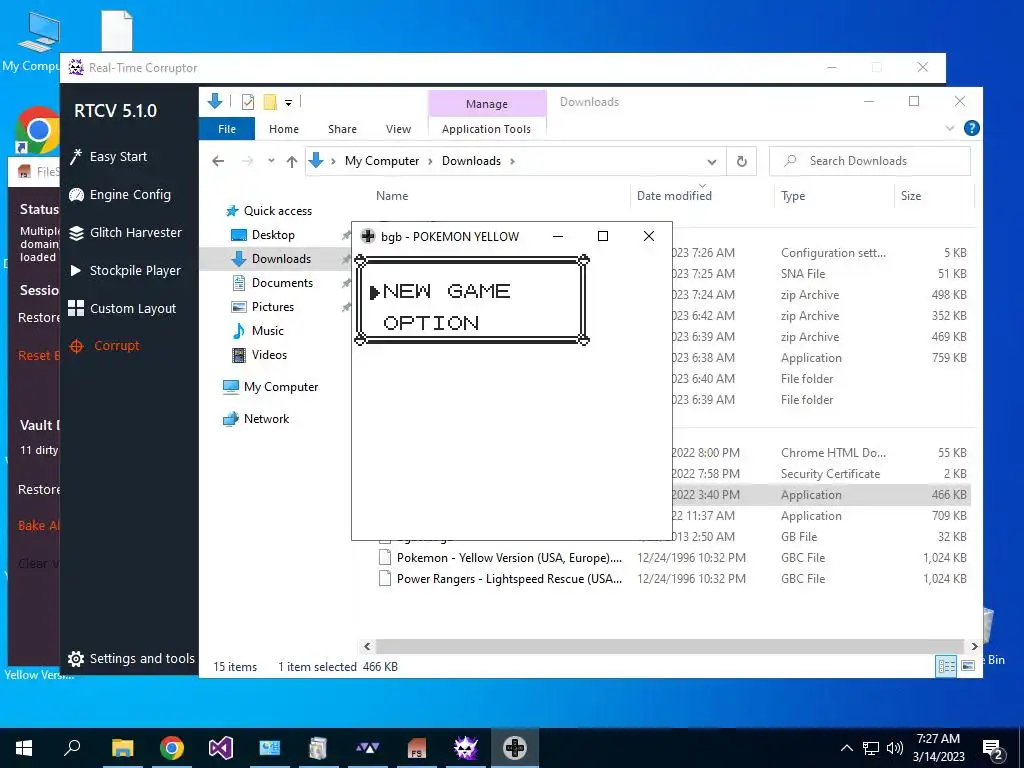The height and width of the screenshot is (768, 1024).
Task: Select NEW GAME in Pokemon Yellow menu
Action: click(446, 291)
